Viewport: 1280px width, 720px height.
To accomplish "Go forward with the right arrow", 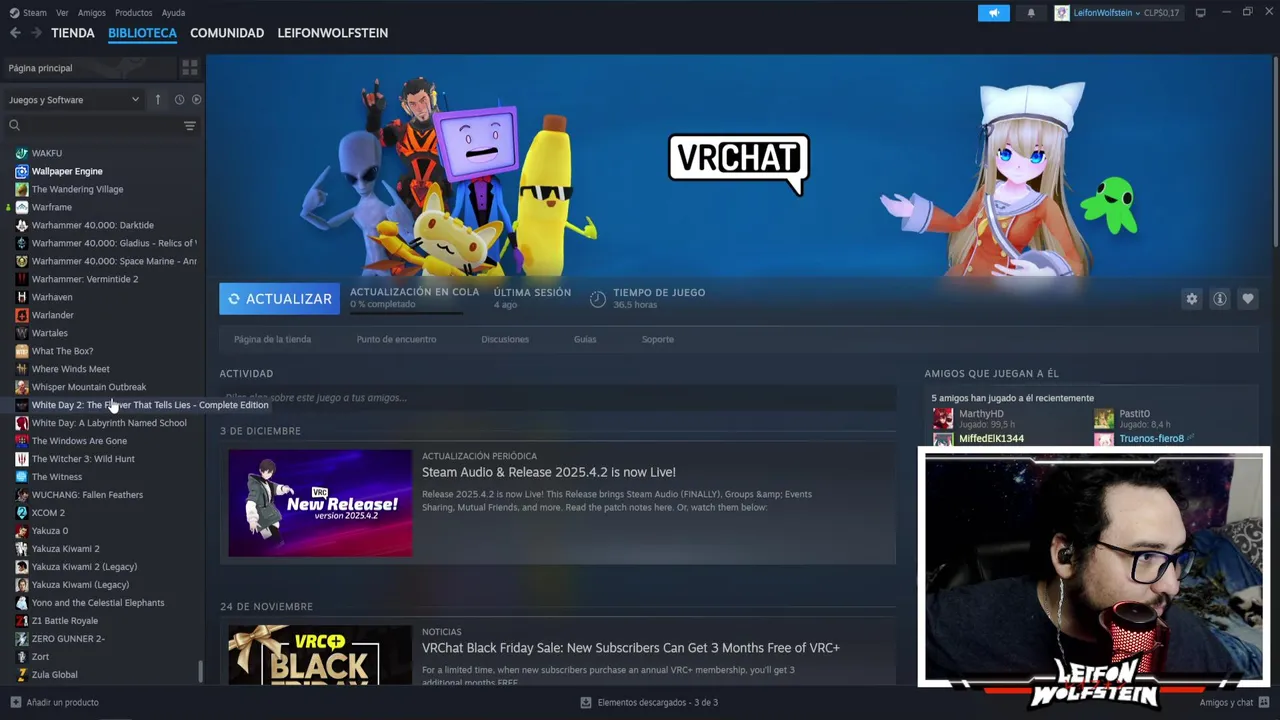I will 36,33.
